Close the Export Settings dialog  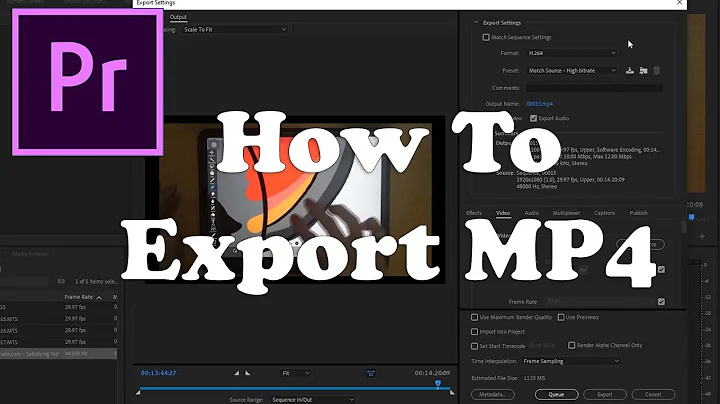tap(680, 3)
